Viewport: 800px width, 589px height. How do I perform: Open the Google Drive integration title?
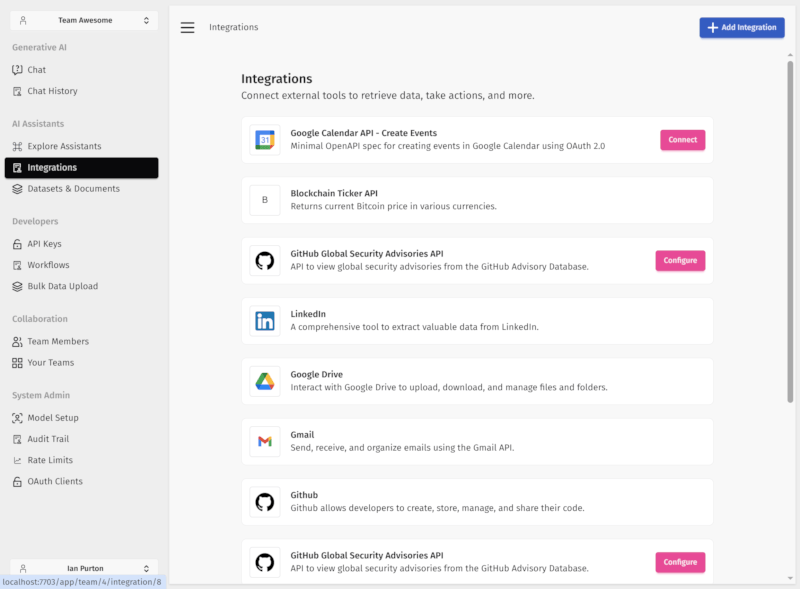[316, 374]
